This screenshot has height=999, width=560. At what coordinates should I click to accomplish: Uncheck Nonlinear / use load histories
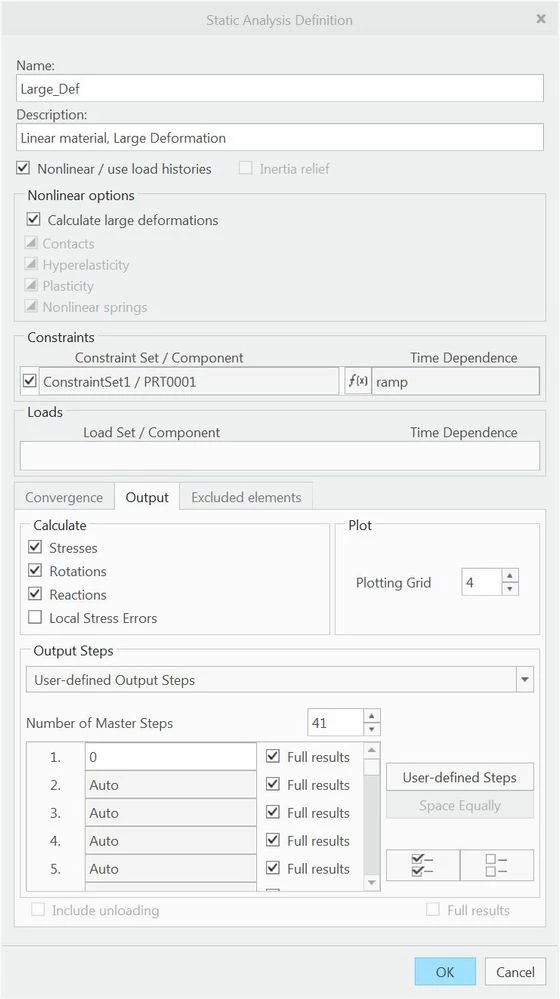pos(23,169)
